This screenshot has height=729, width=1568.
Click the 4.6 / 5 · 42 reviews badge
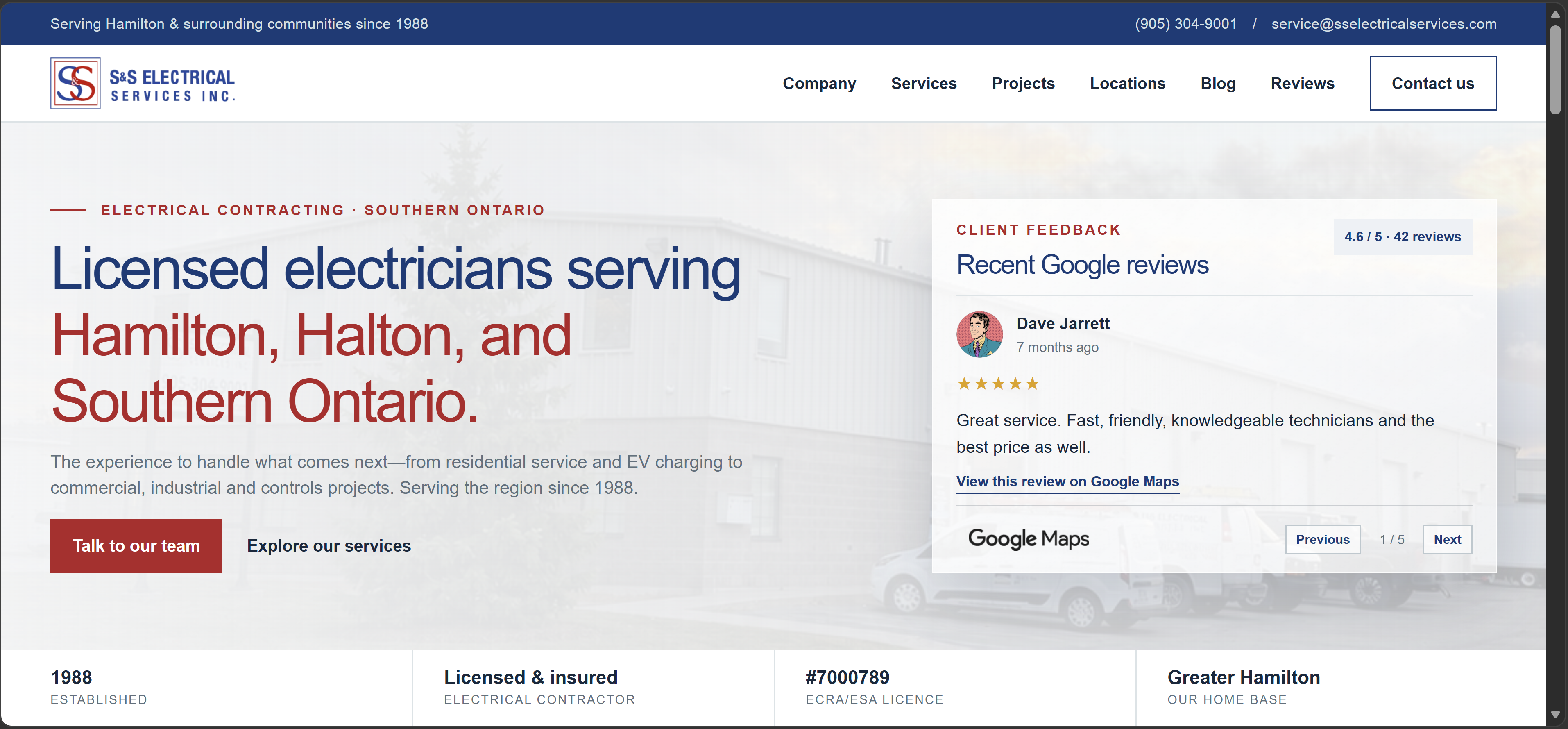point(1403,237)
